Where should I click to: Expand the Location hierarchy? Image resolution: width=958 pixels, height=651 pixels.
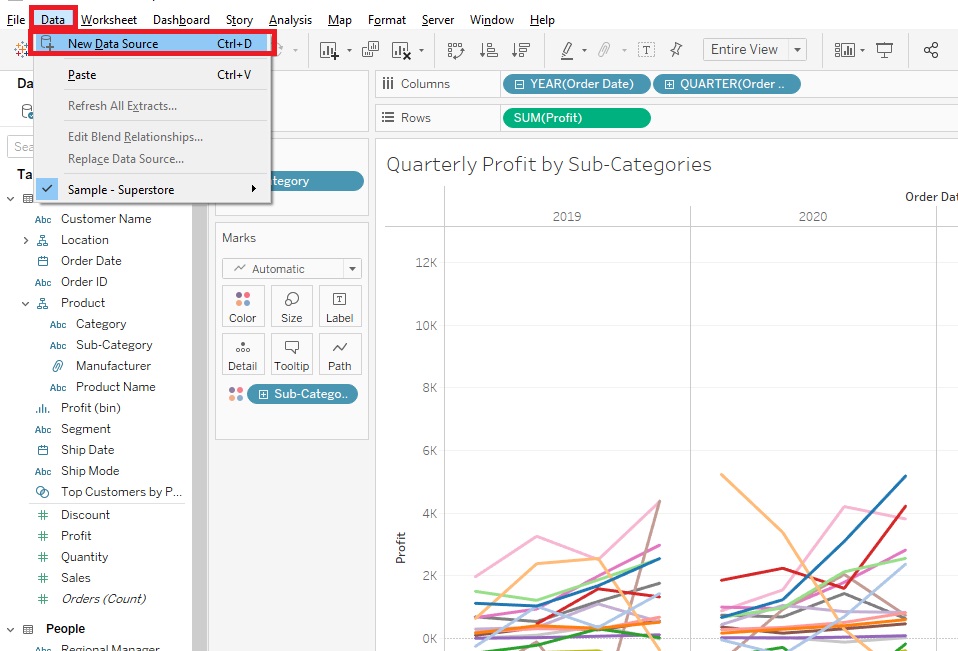26,240
